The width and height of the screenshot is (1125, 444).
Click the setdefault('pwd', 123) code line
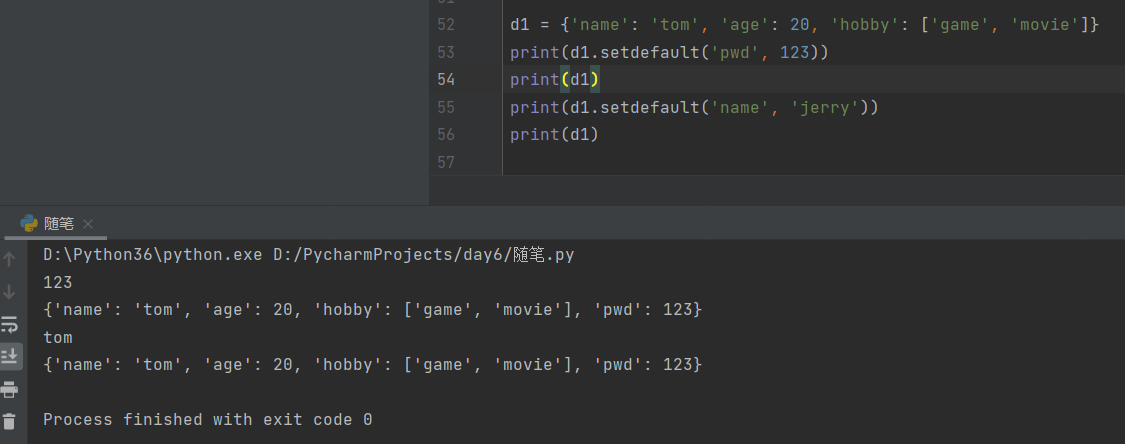click(669, 52)
